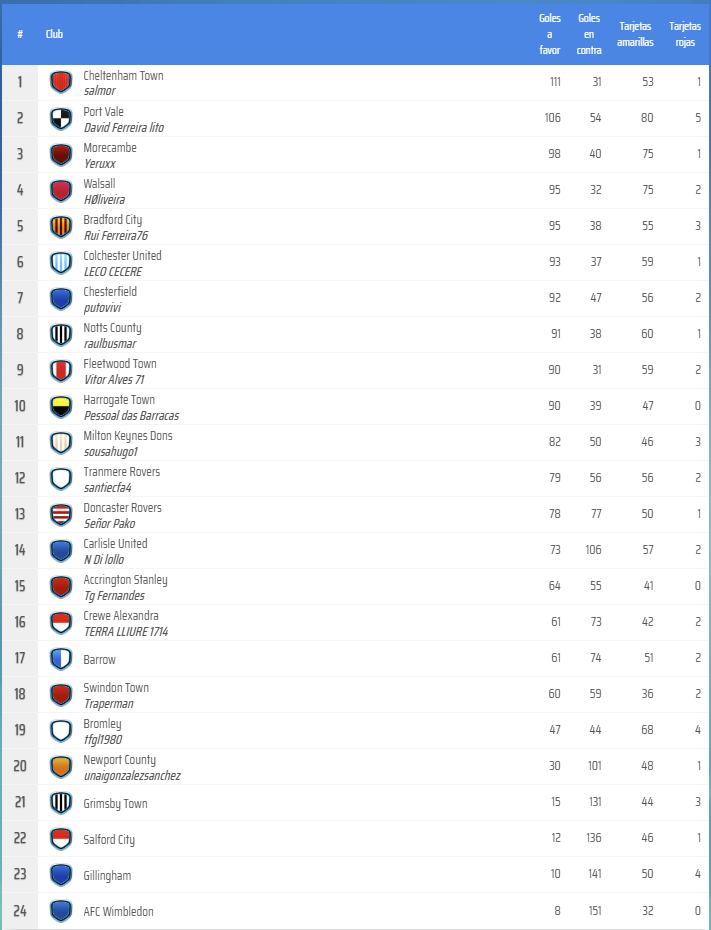Click the Notts County striped crest
The height and width of the screenshot is (930, 711).
61,335
